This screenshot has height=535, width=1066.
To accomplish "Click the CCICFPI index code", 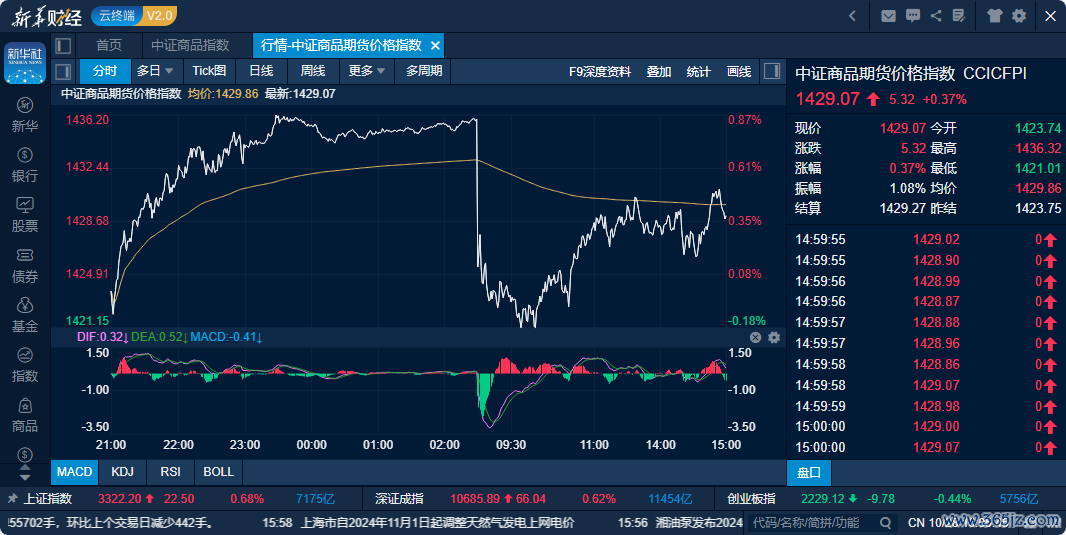I will pos(995,73).
